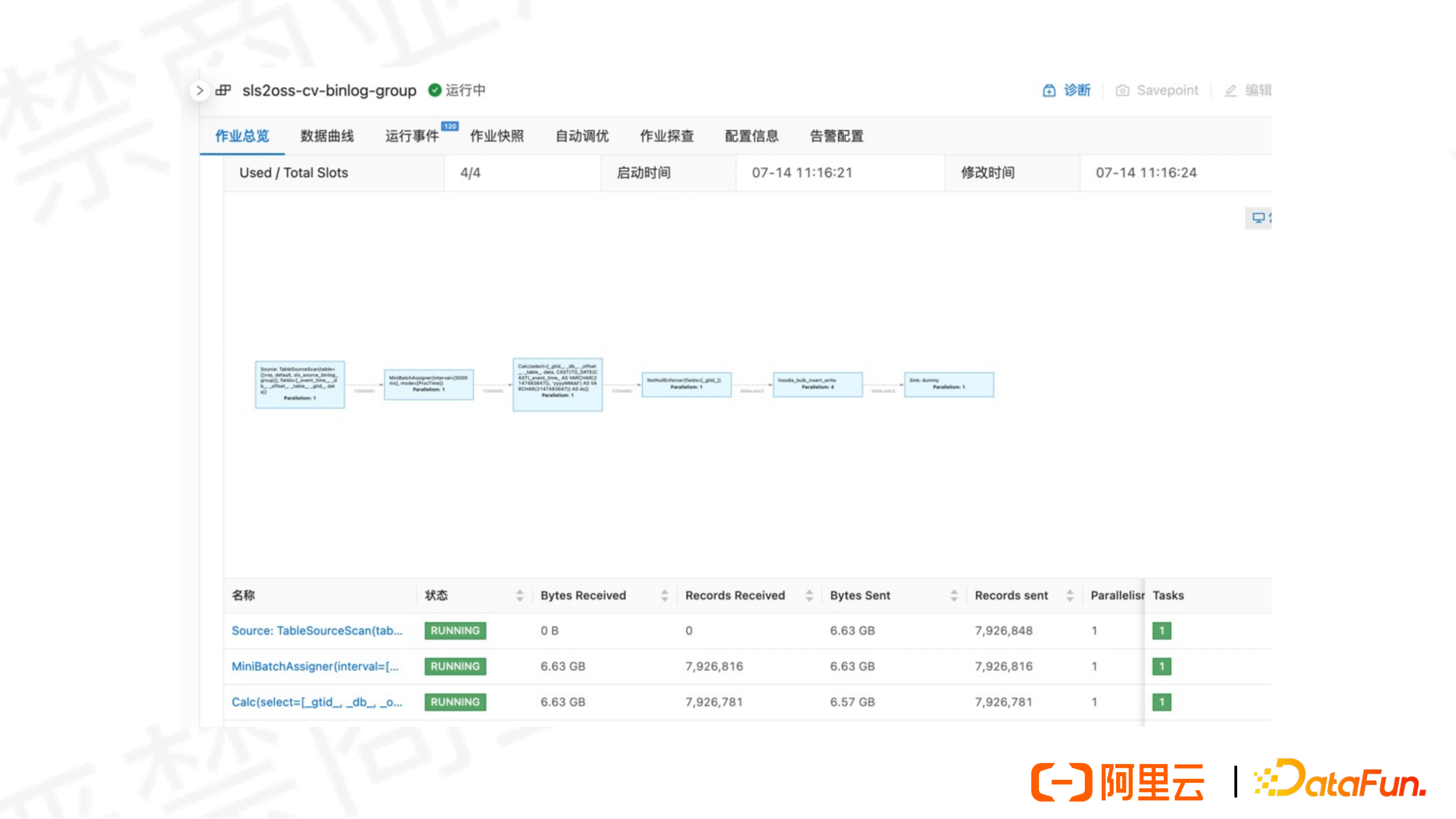The image size is (1456, 819).
Task: Select the NotNullEnforcer graph node
Action: pyautogui.click(x=686, y=385)
